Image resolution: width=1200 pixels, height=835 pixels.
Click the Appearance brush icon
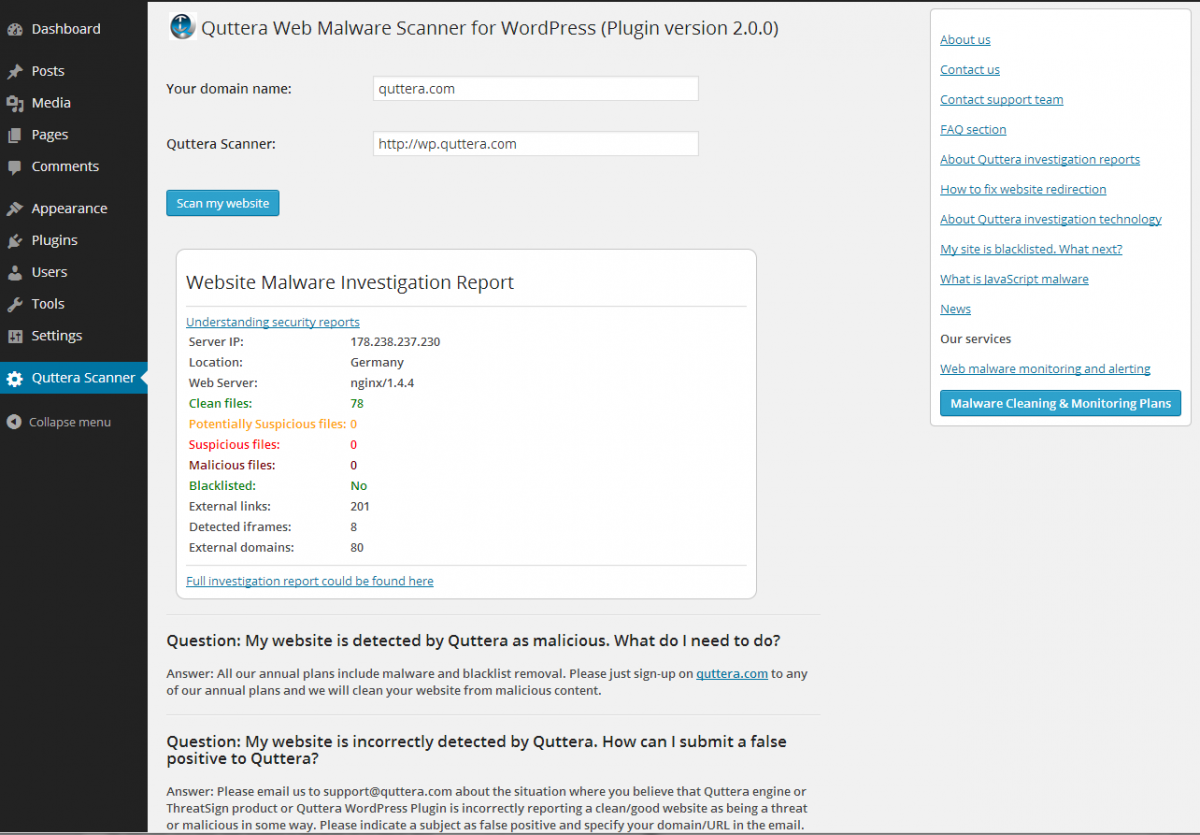(x=18, y=208)
